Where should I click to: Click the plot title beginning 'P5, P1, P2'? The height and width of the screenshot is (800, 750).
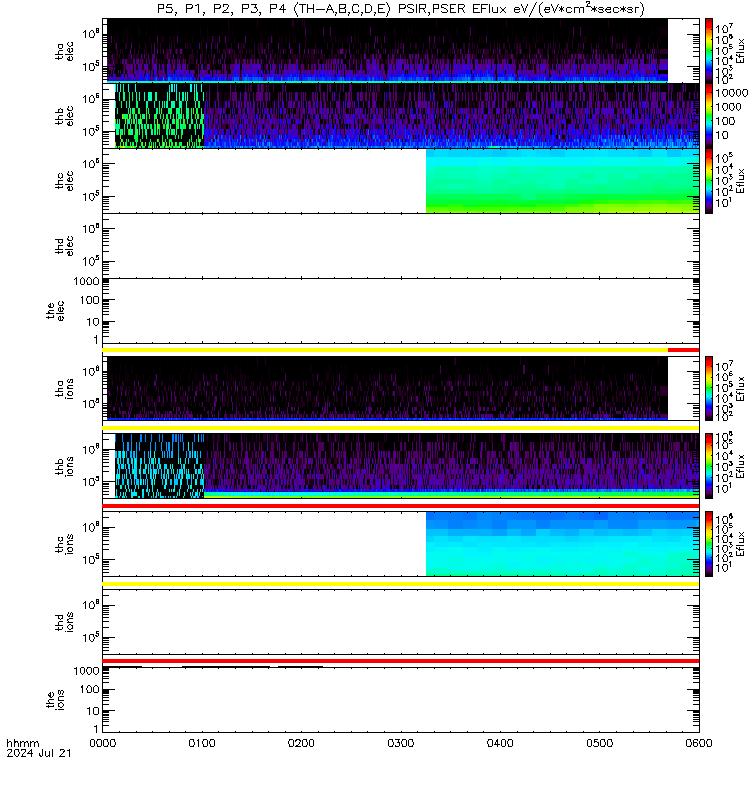[401, 9]
